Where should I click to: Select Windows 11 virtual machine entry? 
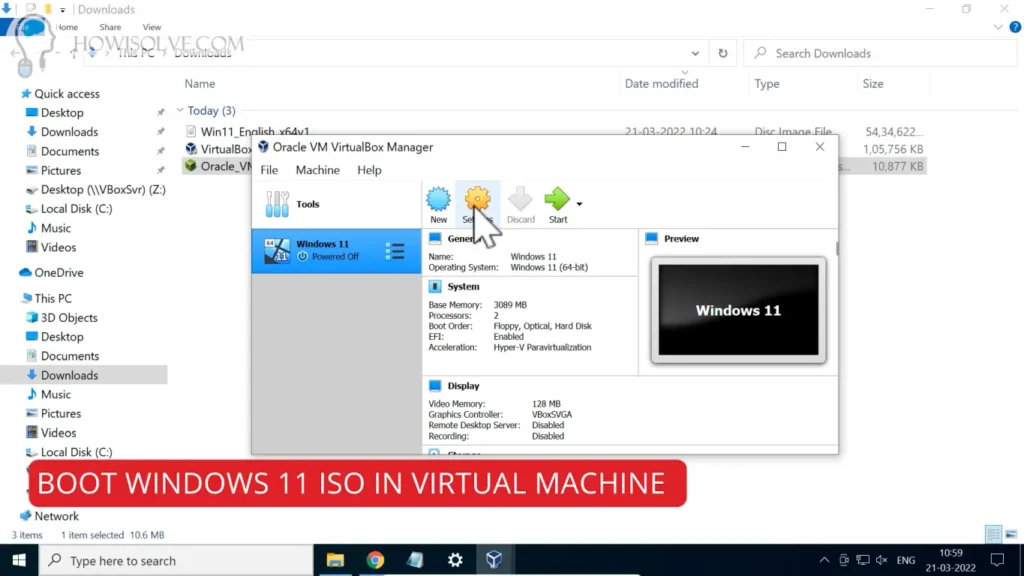point(336,251)
